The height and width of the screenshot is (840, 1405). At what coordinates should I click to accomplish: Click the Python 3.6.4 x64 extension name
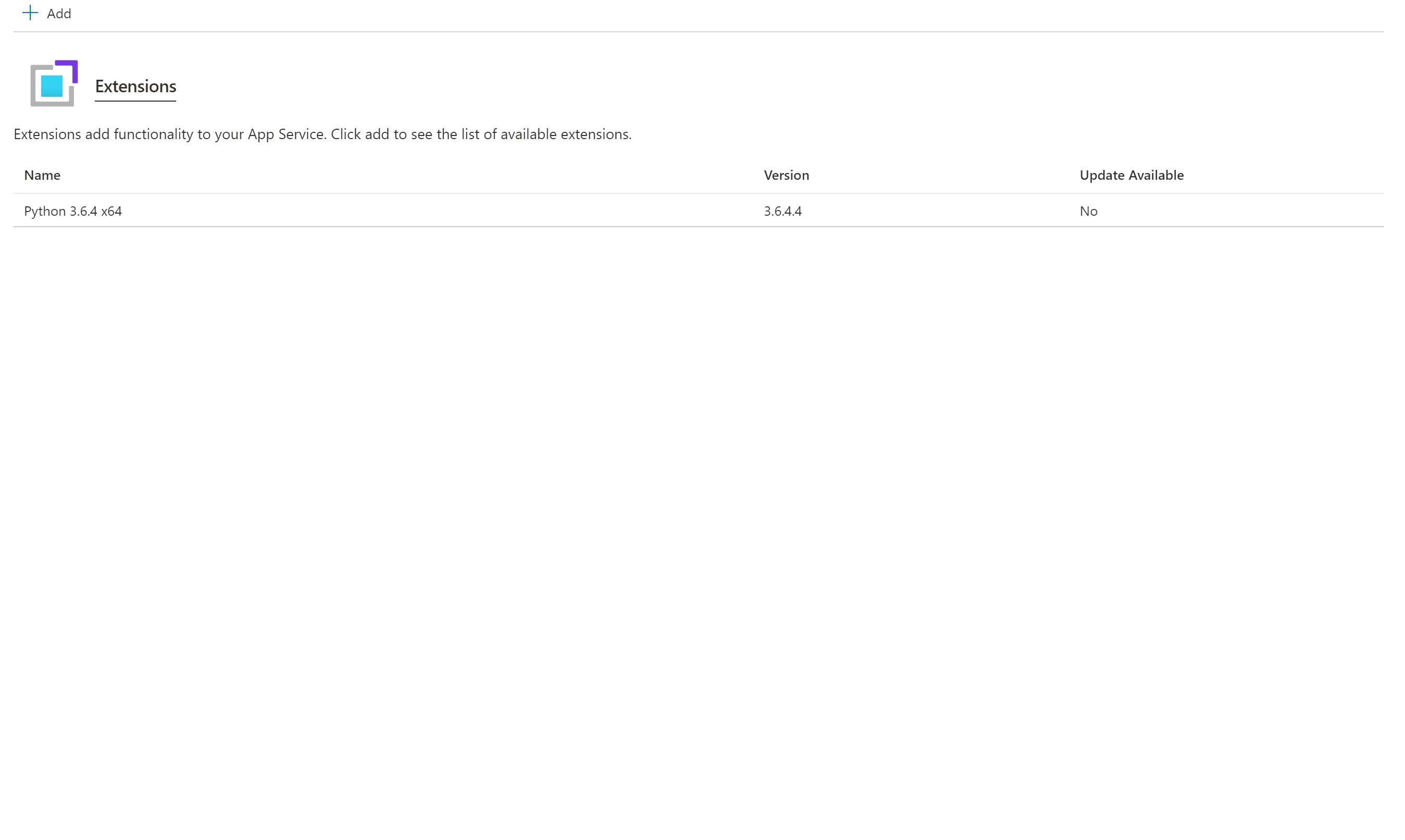72,211
